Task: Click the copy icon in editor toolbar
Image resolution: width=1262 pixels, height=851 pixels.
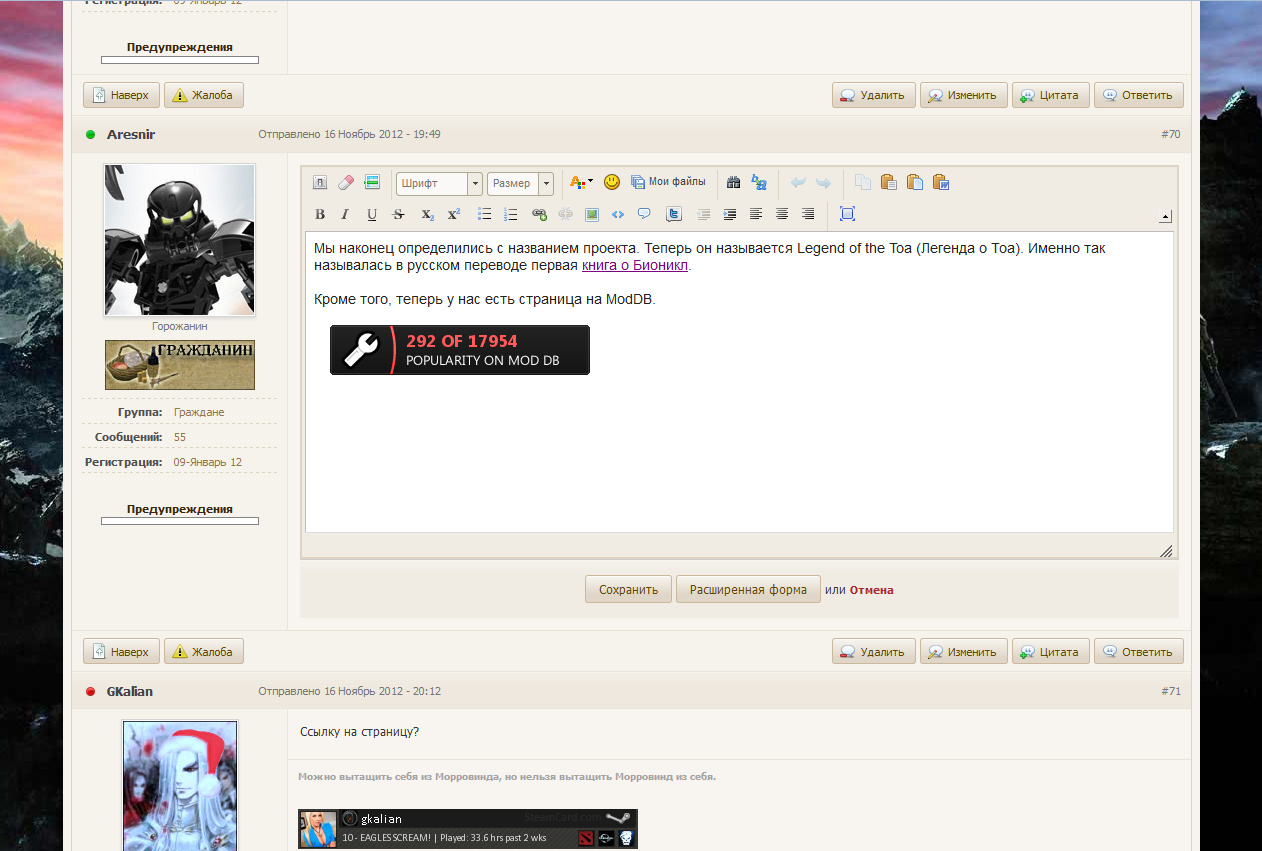Action: [863, 182]
